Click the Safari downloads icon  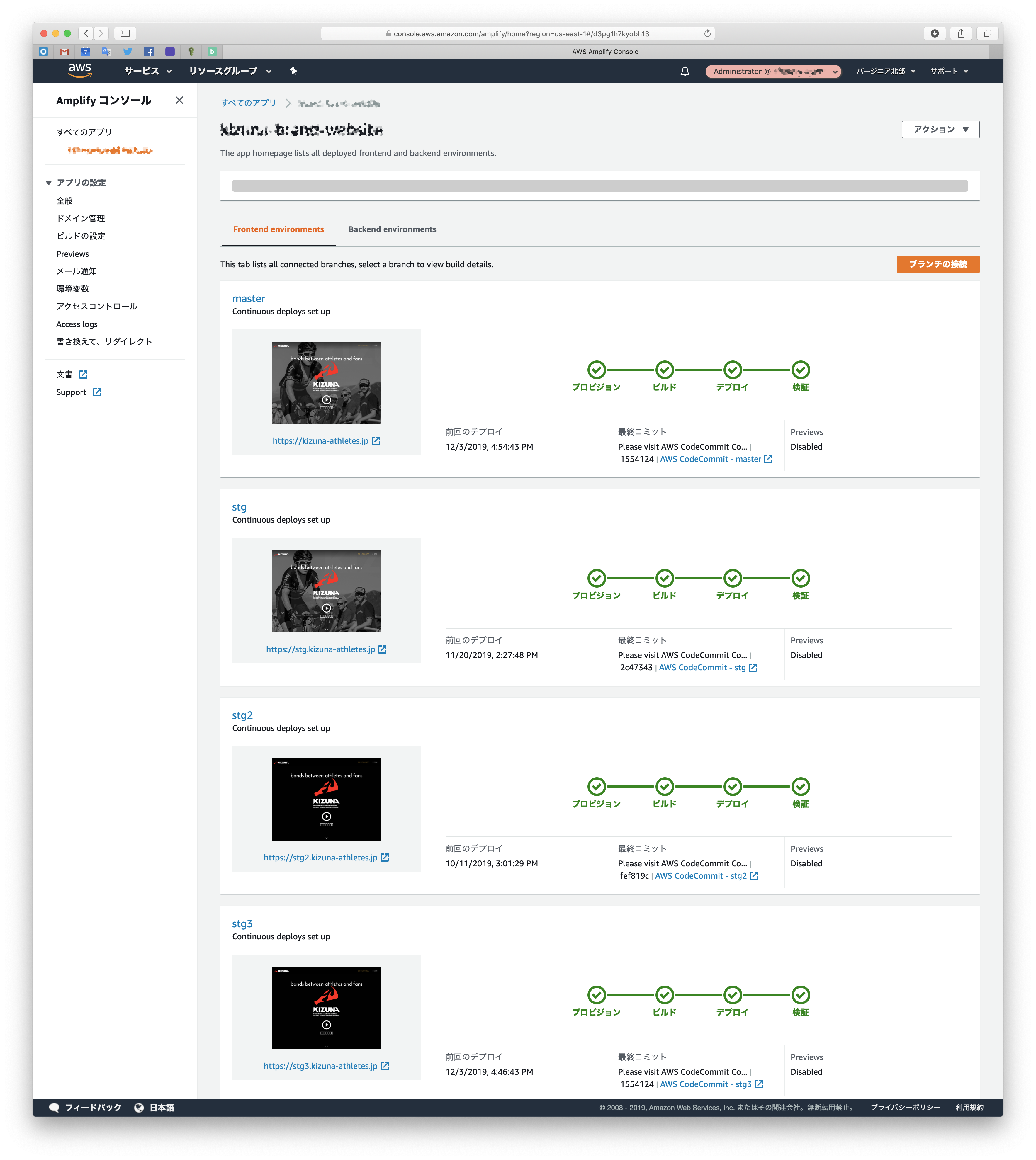pos(934,34)
